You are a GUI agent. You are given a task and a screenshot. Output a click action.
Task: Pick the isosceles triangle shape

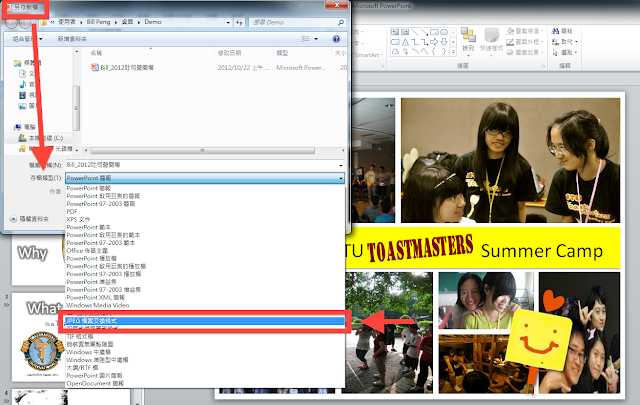(405, 42)
